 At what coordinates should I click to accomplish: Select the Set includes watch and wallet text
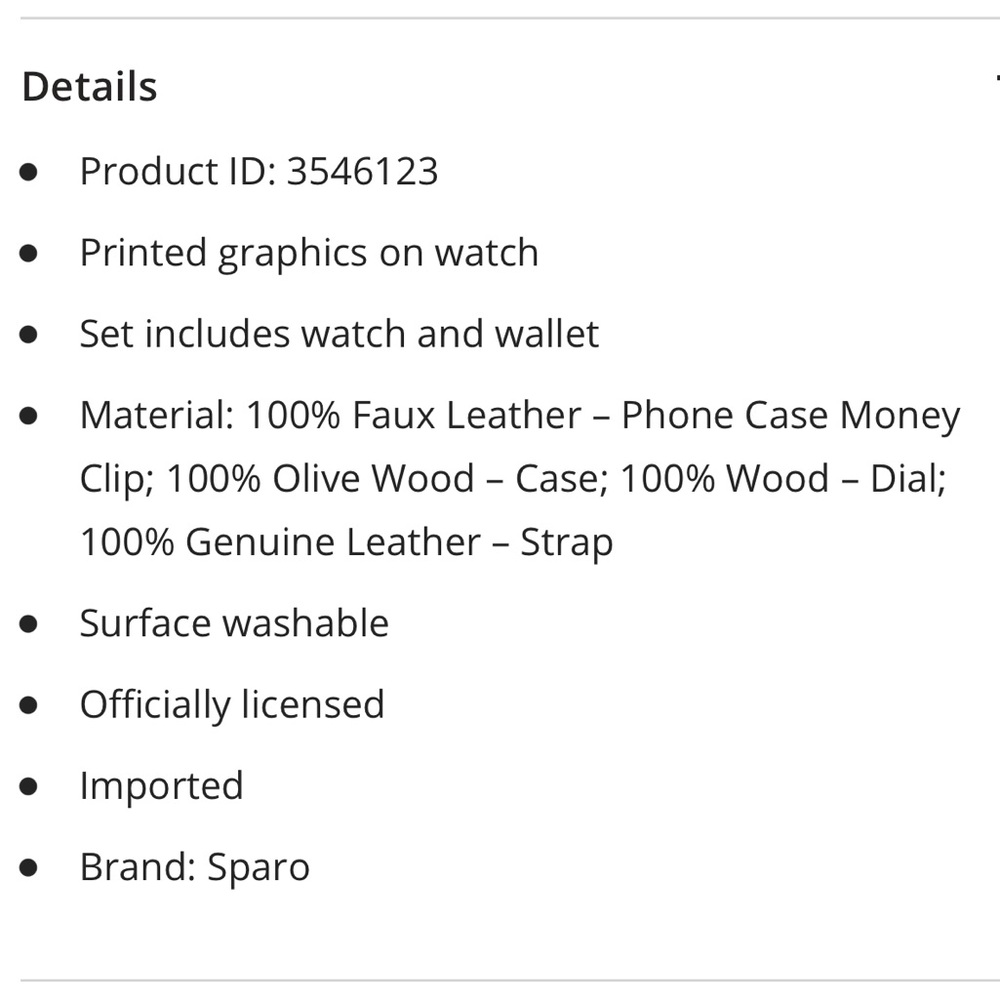pyautogui.click(x=339, y=334)
